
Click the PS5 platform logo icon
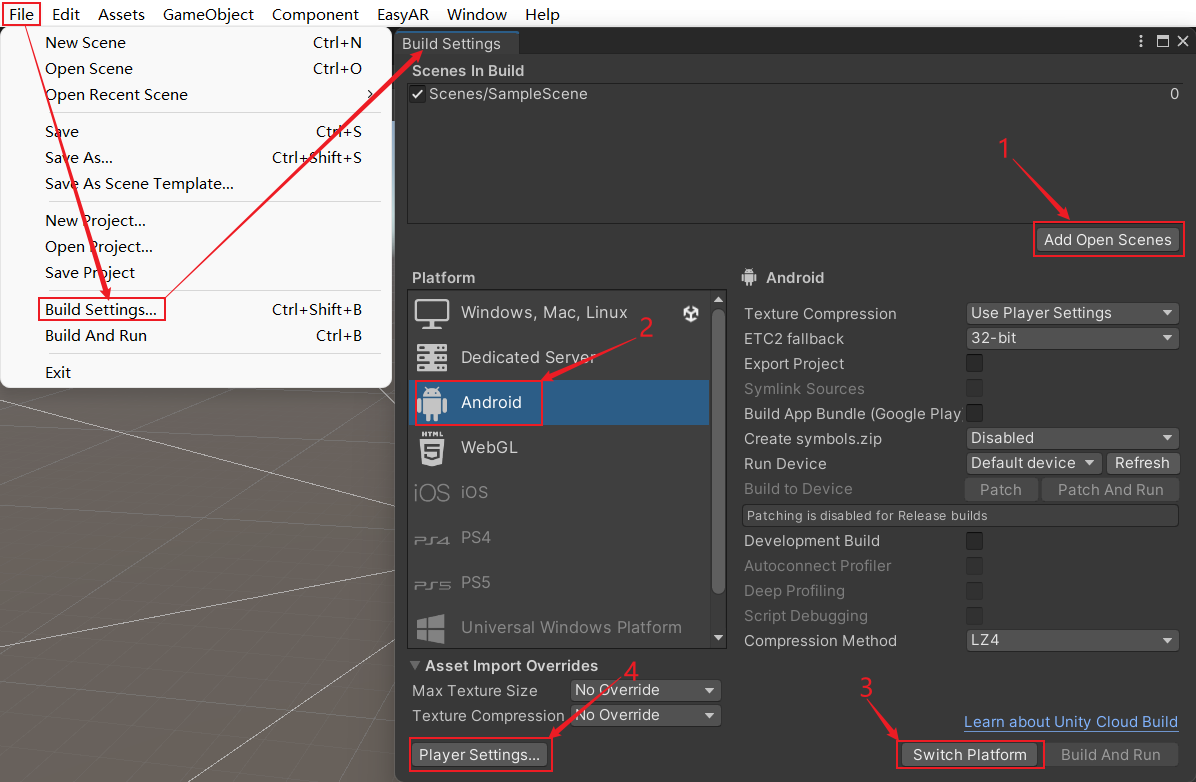coord(432,584)
